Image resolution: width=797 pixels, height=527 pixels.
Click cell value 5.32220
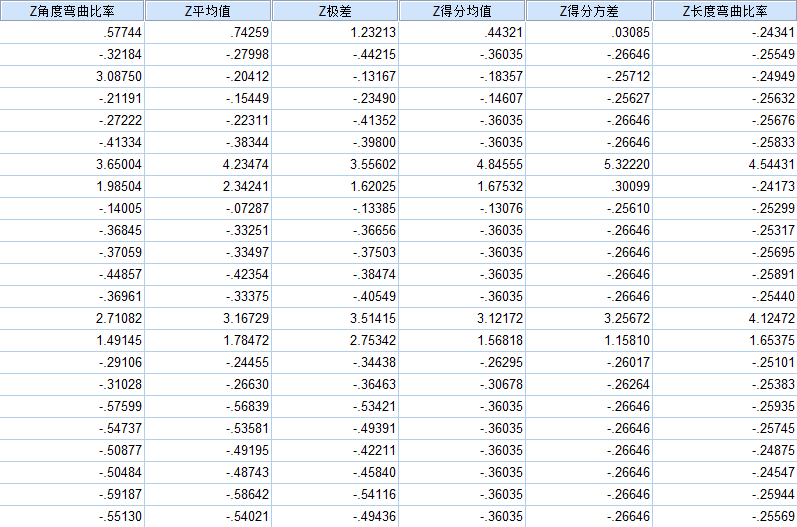pos(627,164)
